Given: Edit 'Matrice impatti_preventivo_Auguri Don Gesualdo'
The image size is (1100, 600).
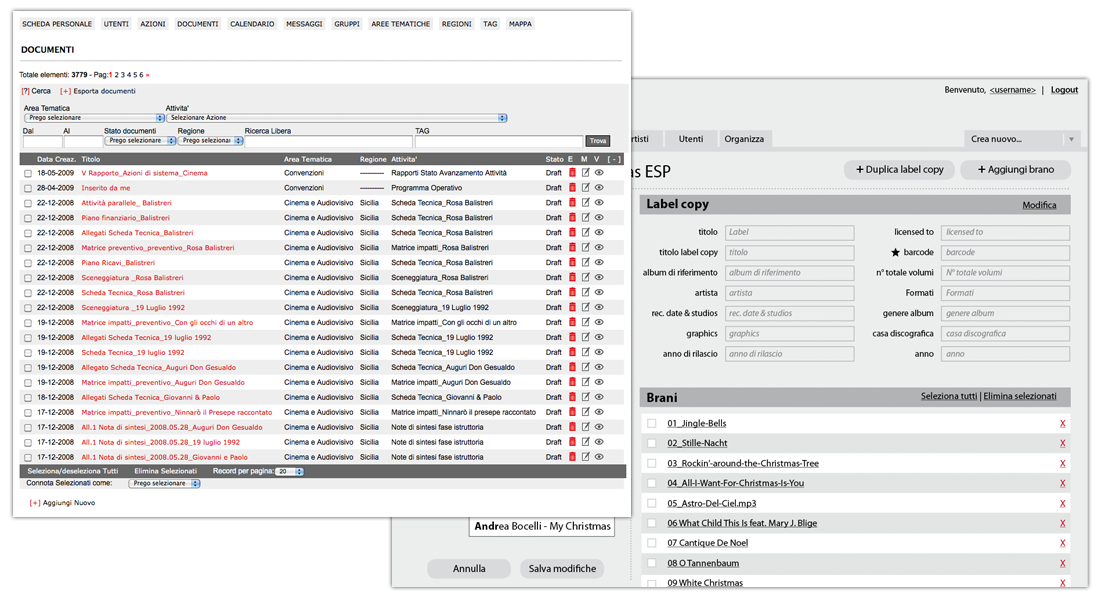Looking at the screenshot, I should [x=585, y=382].
